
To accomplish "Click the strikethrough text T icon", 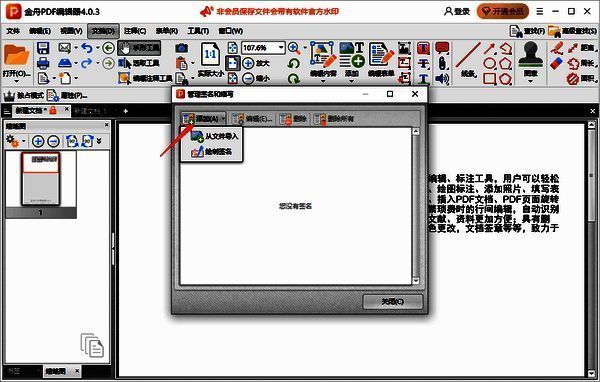I will (x=423, y=63).
